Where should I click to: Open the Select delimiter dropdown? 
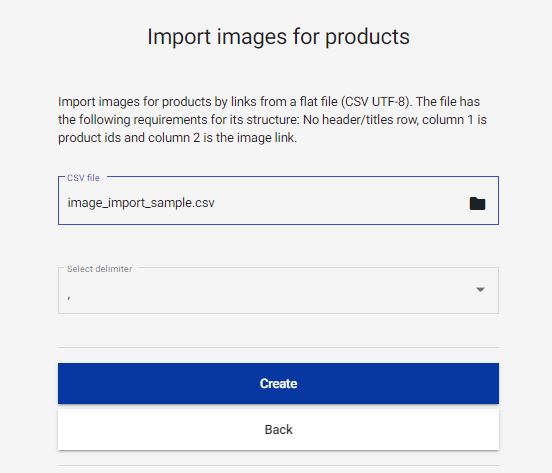[x=278, y=290]
